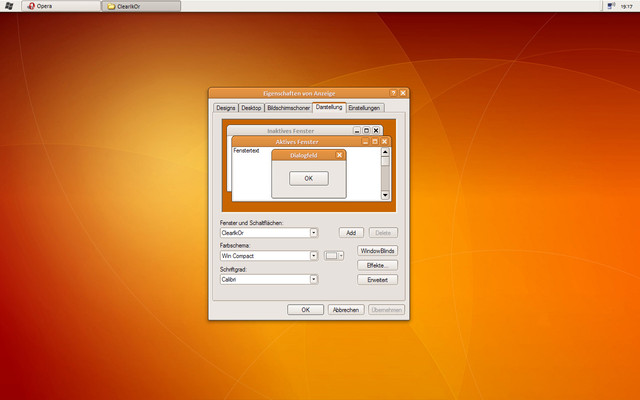The height and width of the screenshot is (400, 640).
Task: Switch to Opera in the taskbar
Action: 61,6
